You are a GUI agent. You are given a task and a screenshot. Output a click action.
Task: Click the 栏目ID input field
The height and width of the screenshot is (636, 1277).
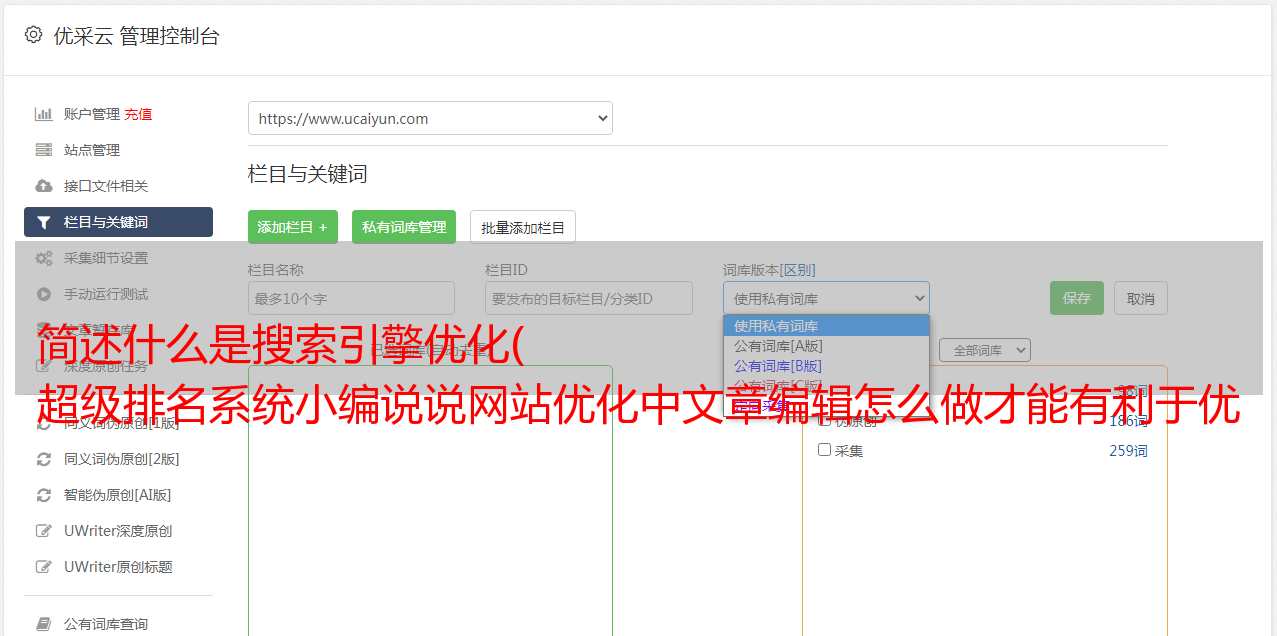pyautogui.click(x=589, y=298)
